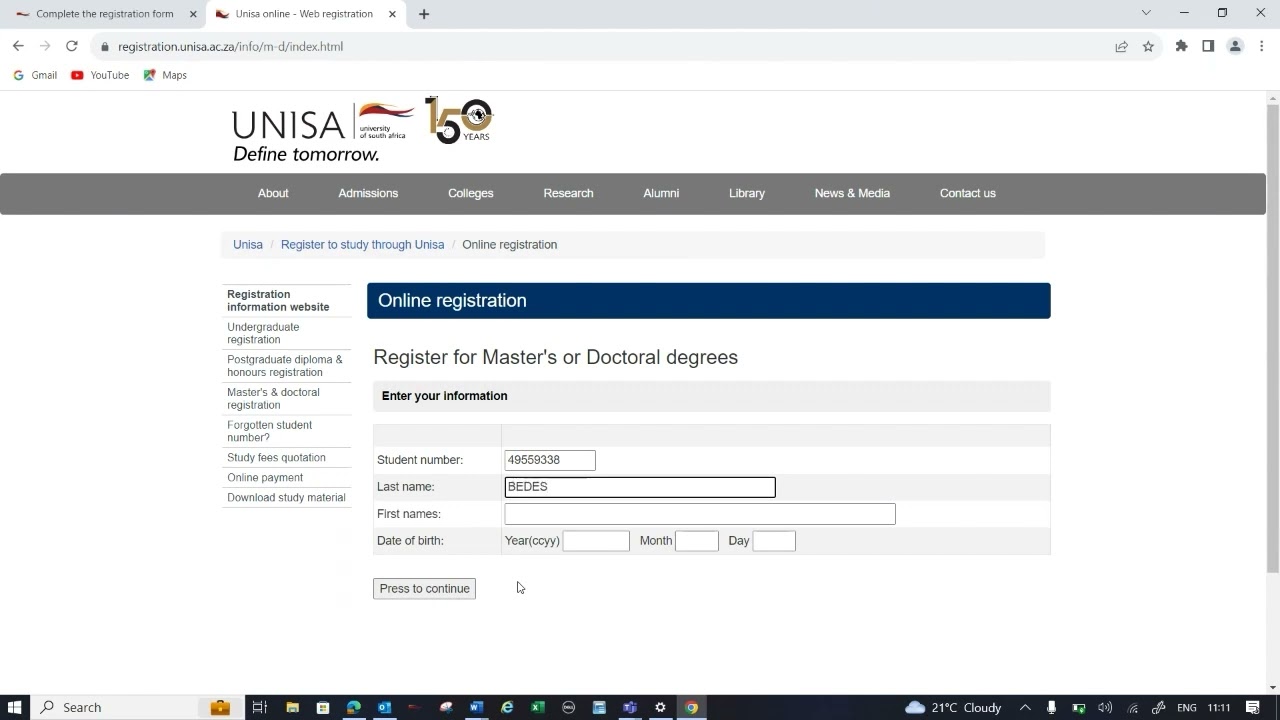Follow 'Register to study through Unisa' breadcrumb
The image size is (1280, 720).
[362, 244]
